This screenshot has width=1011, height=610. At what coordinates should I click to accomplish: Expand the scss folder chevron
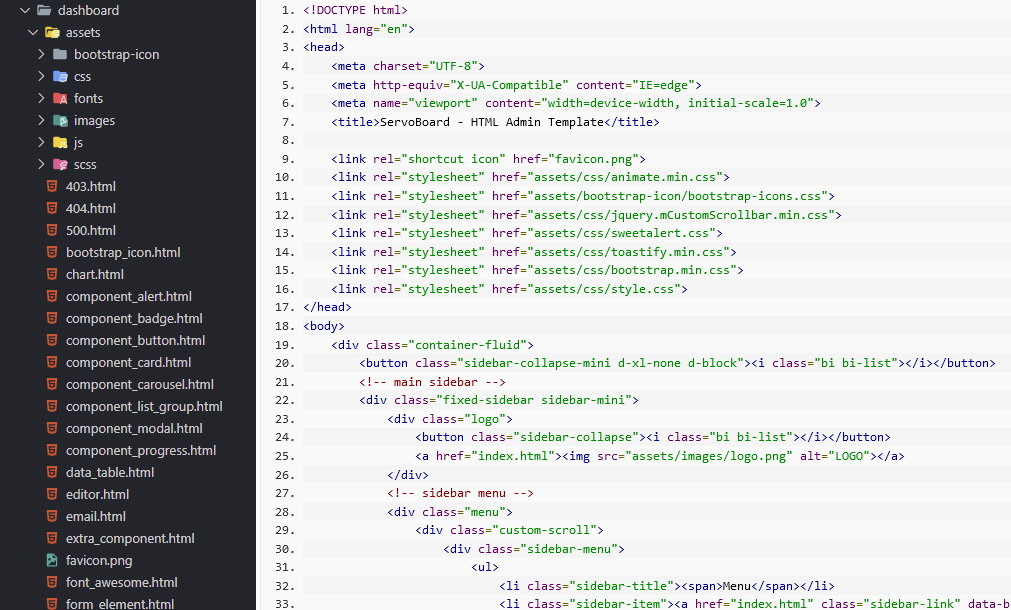coord(41,164)
